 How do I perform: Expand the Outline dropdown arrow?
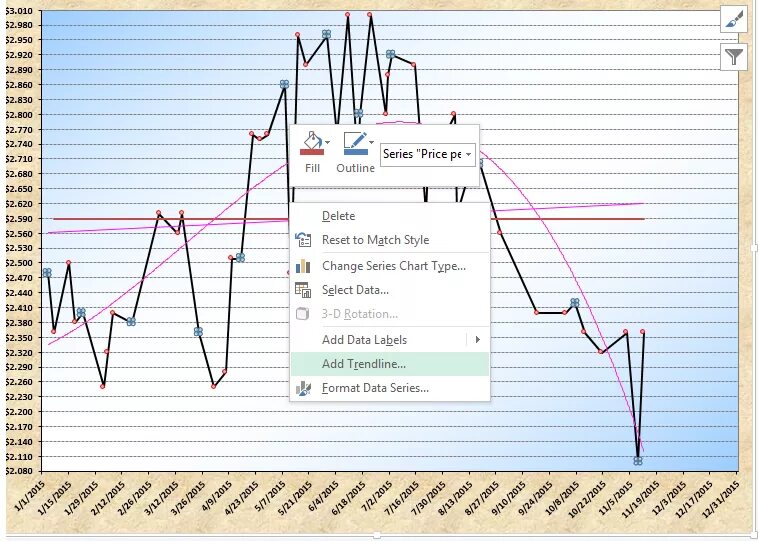[x=371, y=143]
